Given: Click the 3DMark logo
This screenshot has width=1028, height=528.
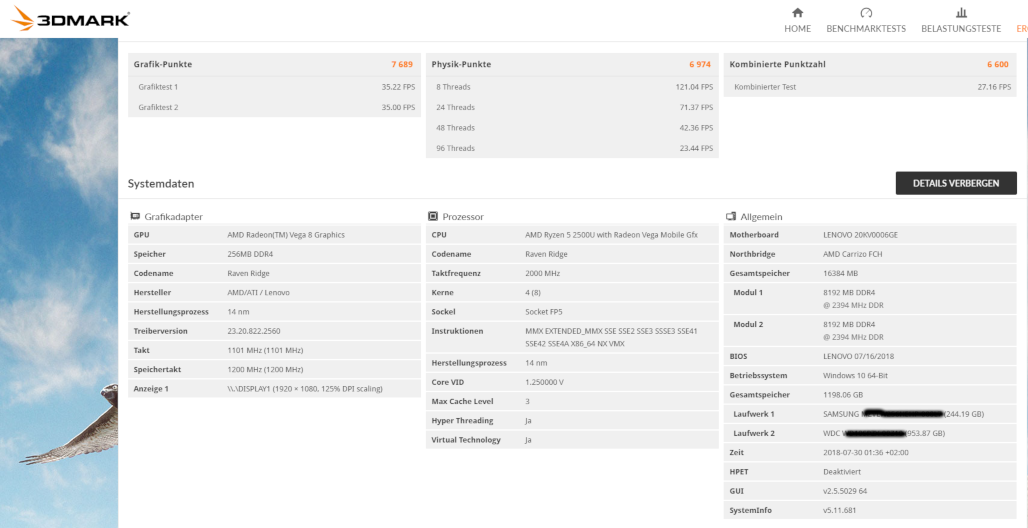Looking at the screenshot, I should (71, 18).
